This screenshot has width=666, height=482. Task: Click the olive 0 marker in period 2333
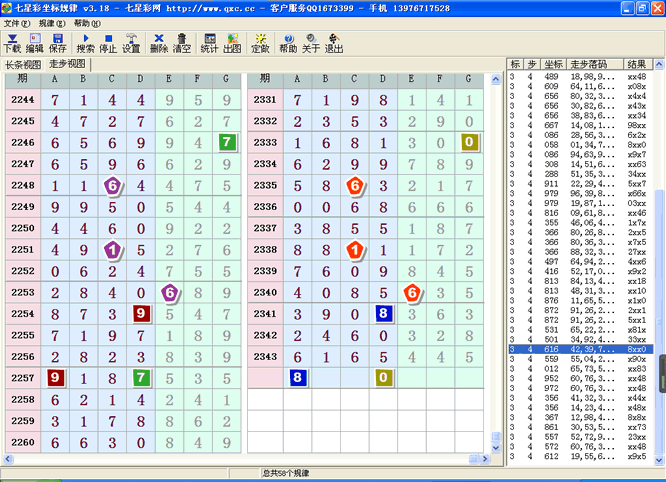click(x=469, y=142)
